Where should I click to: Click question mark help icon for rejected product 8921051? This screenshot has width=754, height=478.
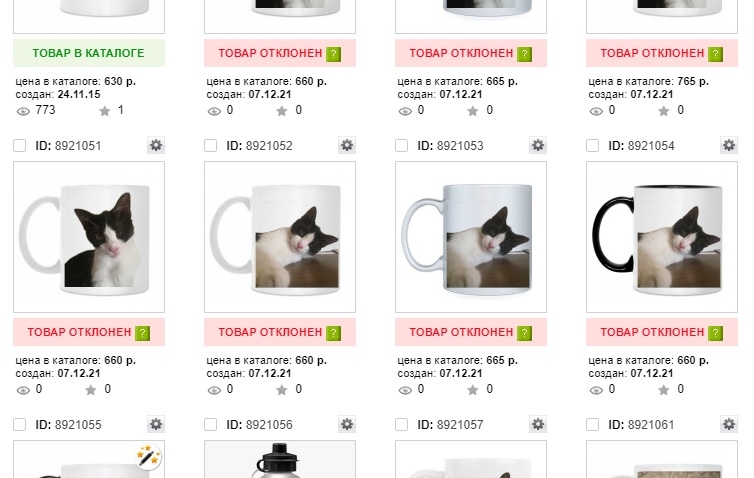pos(142,332)
